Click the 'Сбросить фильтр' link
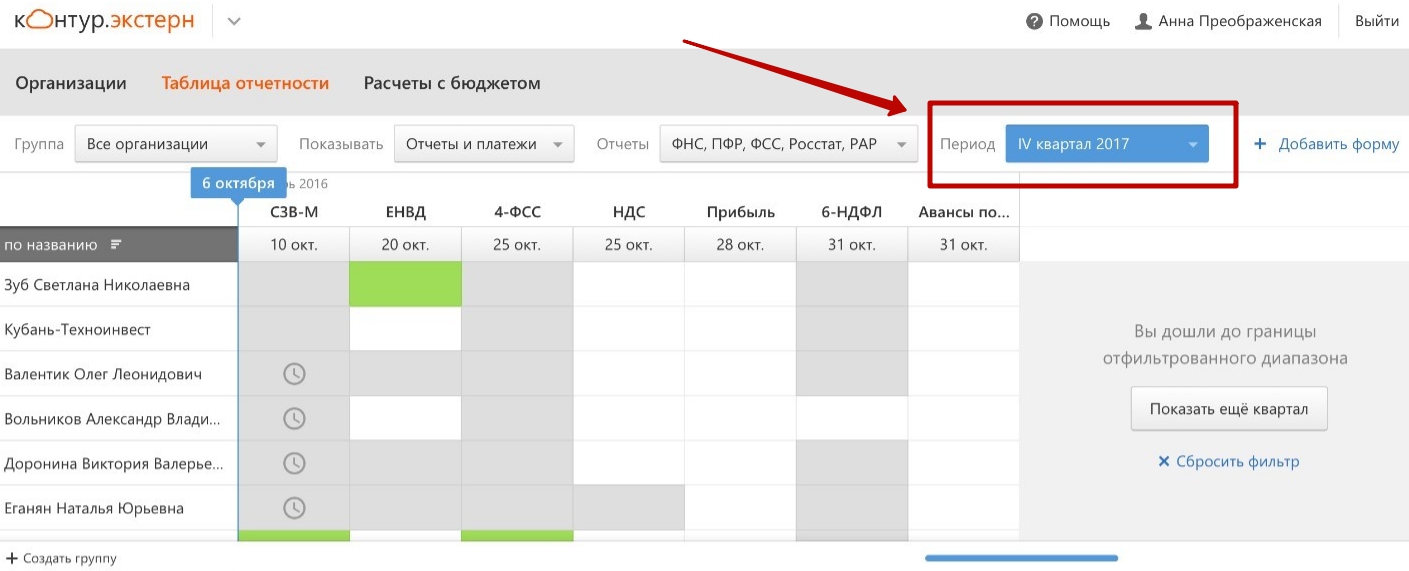 coord(1228,461)
